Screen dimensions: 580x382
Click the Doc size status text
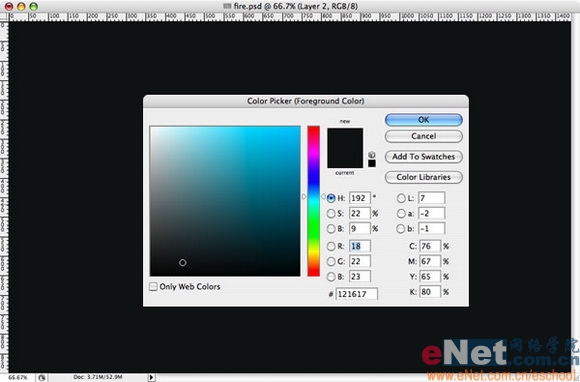tap(98, 377)
